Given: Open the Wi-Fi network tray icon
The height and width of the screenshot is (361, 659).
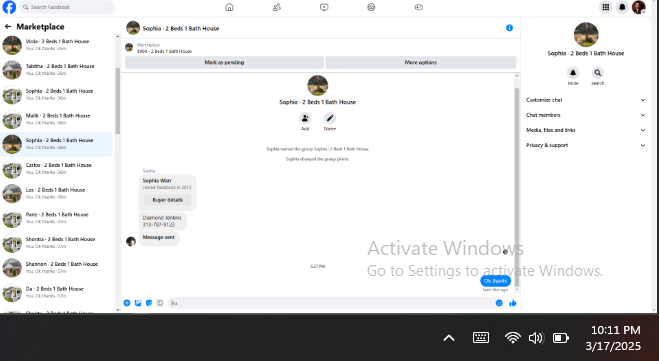Looking at the screenshot, I should (513, 337).
